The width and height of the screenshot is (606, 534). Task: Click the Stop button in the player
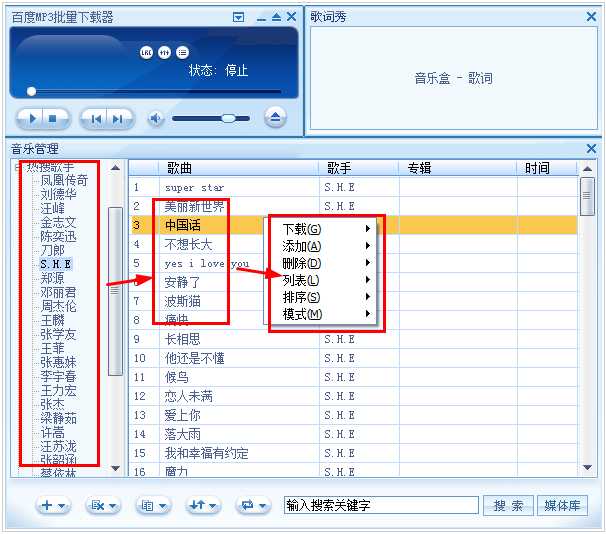53,119
